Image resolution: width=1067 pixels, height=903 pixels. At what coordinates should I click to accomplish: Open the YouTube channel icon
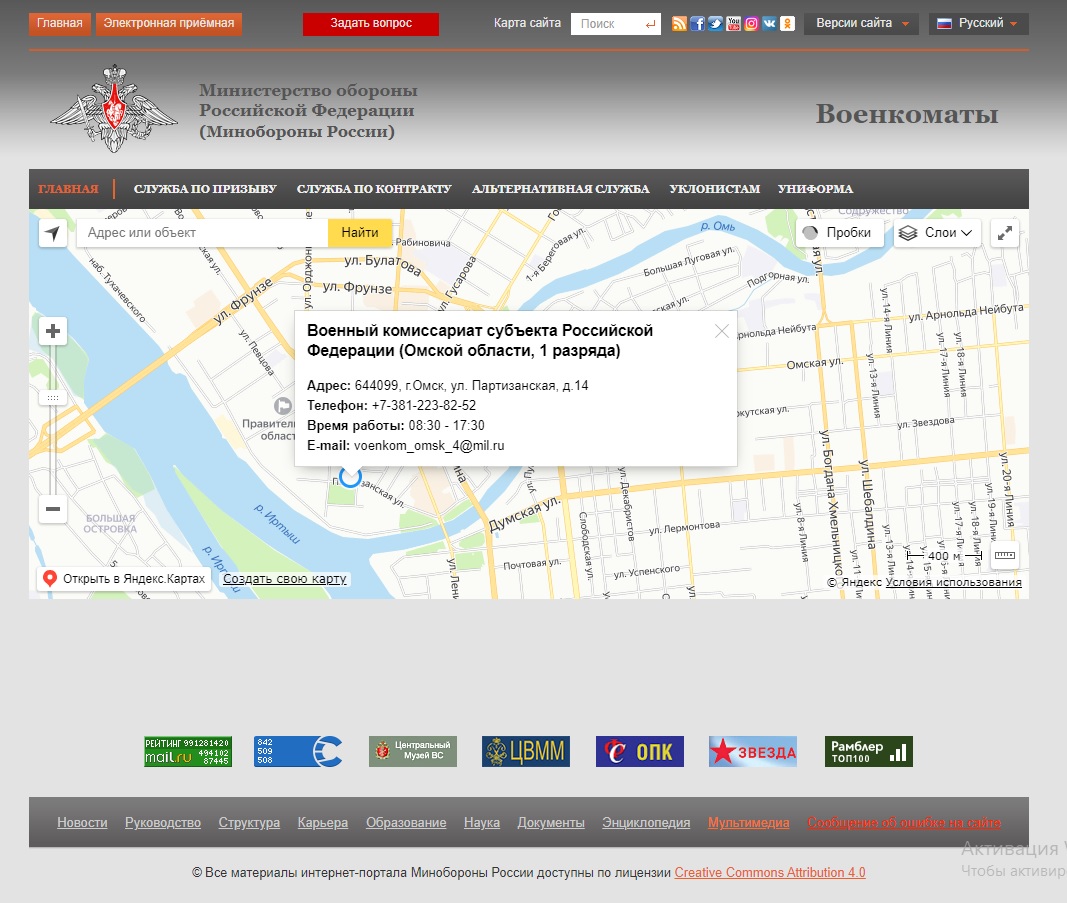point(733,24)
